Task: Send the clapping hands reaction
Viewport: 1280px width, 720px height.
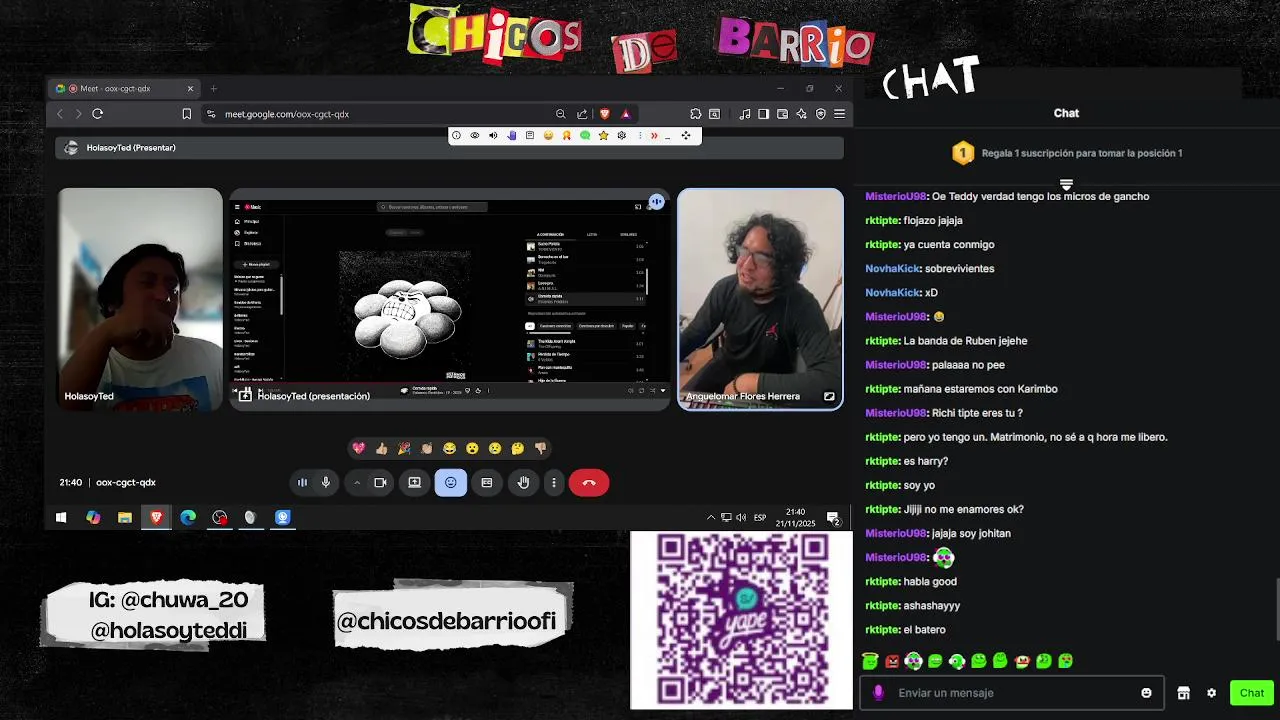Action: (427, 448)
